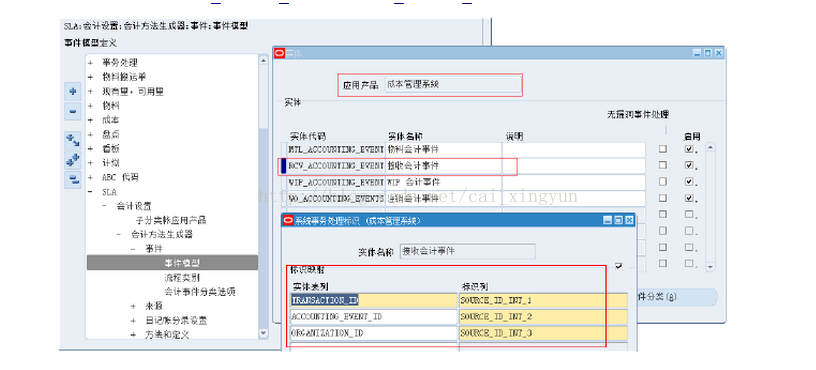
Task: Click the MTL_ACCOUNTING_EVENT entity code cell
Action: (336, 149)
